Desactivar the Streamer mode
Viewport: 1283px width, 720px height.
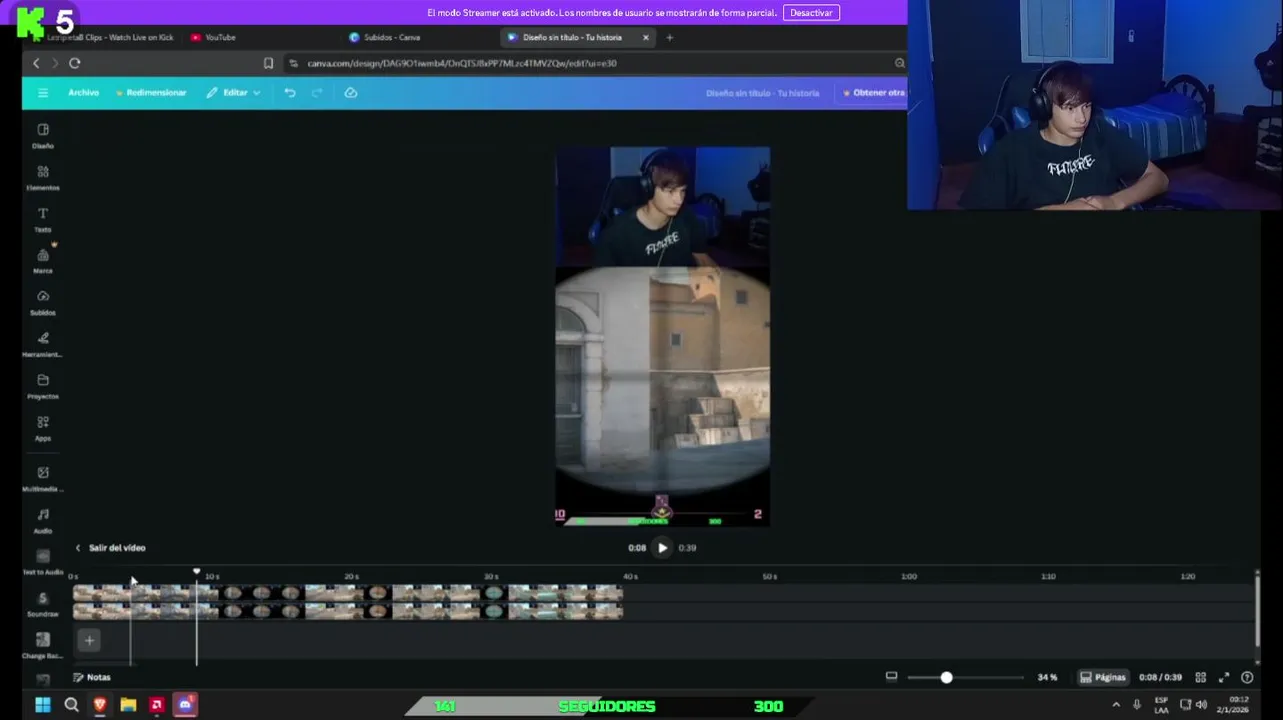[811, 13]
